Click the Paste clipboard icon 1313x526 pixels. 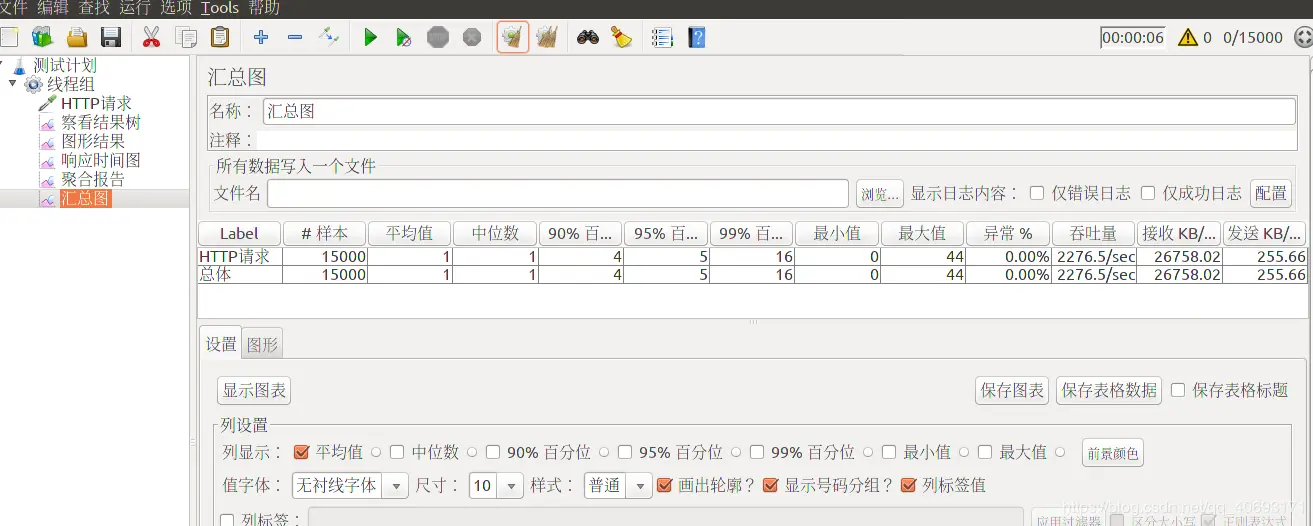point(220,38)
